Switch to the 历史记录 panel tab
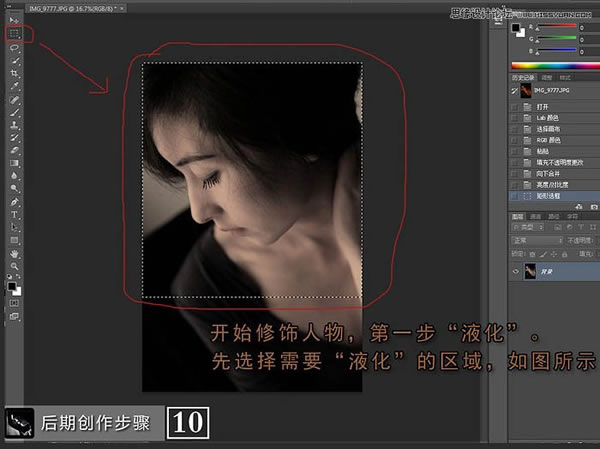The image size is (600, 449). (x=523, y=76)
